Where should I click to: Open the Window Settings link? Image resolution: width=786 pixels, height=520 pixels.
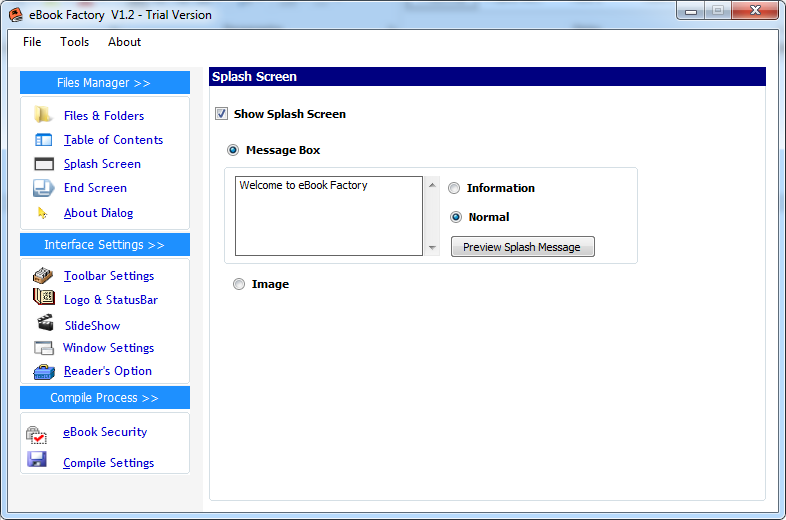(108, 348)
